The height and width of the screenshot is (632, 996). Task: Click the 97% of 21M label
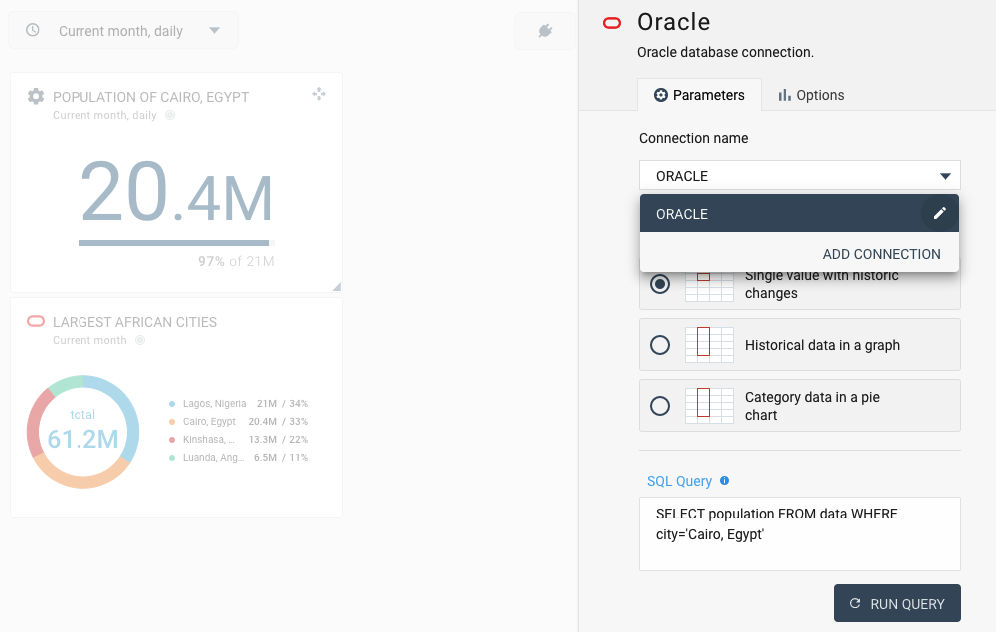pyautogui.click(x=236, y=261)
